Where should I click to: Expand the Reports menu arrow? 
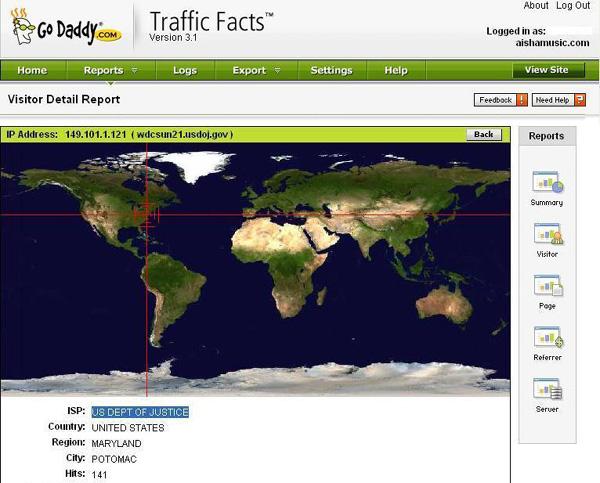coord(134,70)
